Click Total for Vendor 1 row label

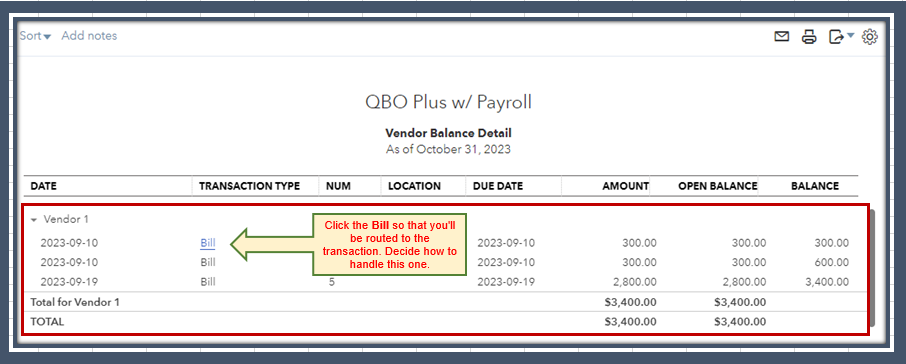(x=75, y=302)
